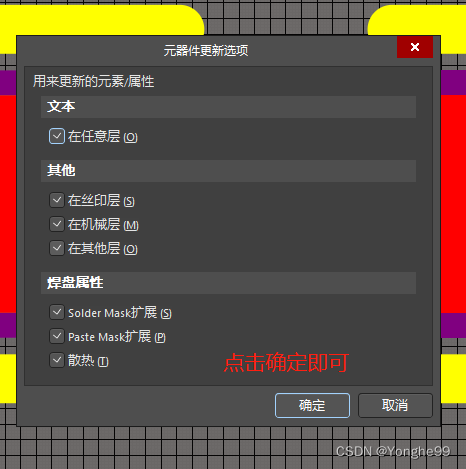Viewport: 466px width, 469px height.
Task: Confirm with the 确定 button
Action: click(x=312, y=405)
